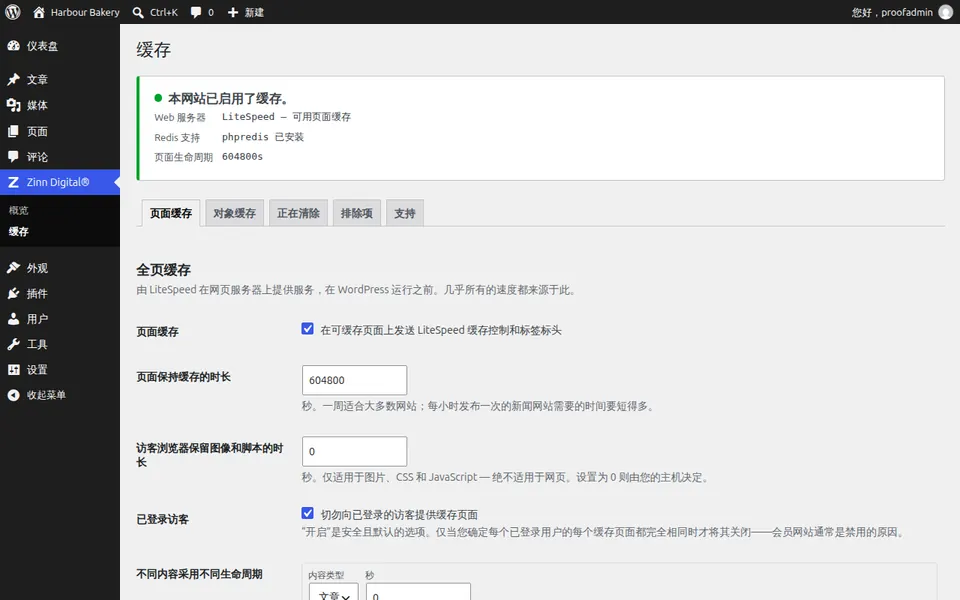
Task: Open the Ctrl+K search magnifier
Action: tap(138, 12)
